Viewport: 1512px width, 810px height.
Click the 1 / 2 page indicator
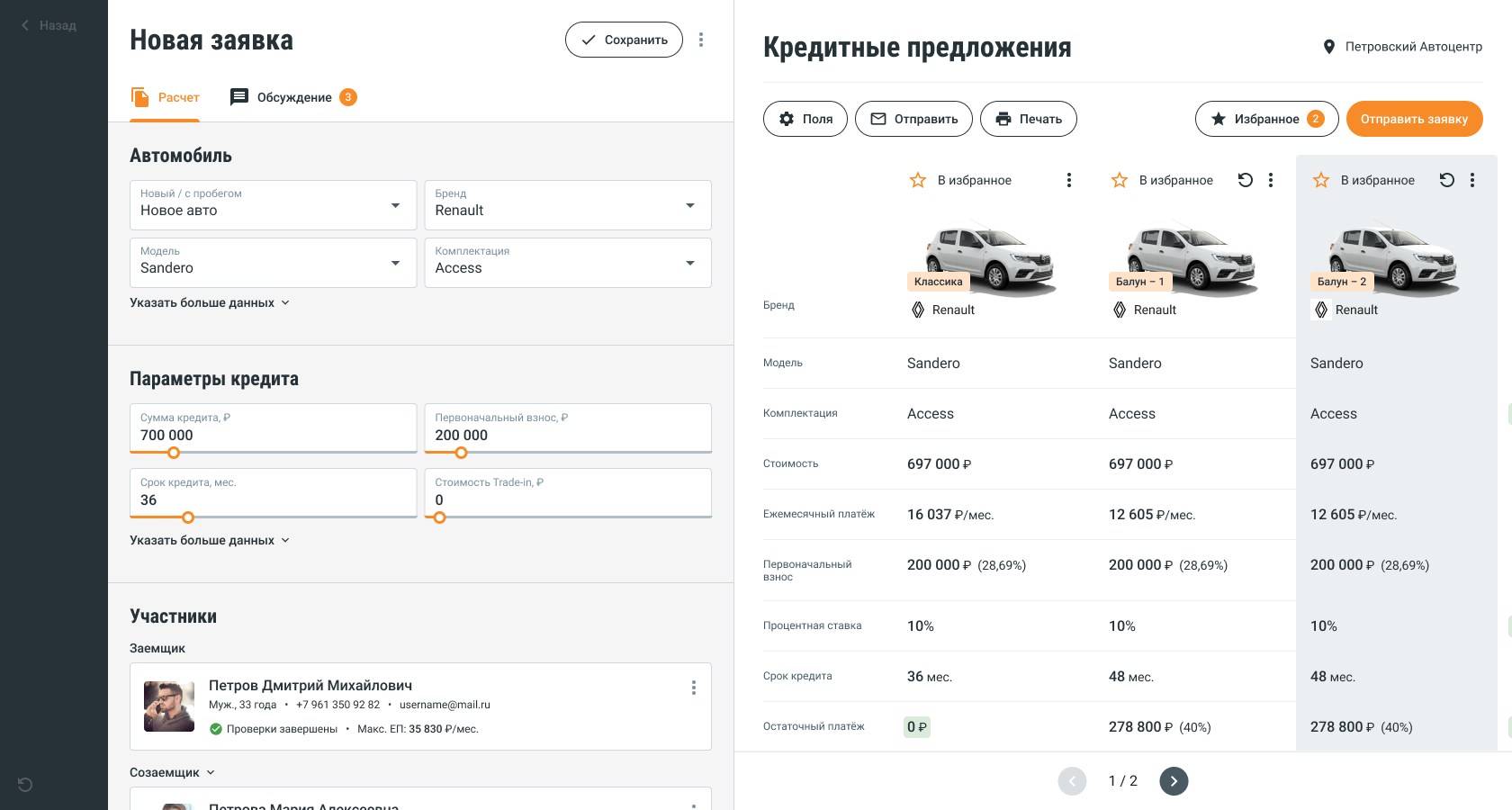point(1123,781)
